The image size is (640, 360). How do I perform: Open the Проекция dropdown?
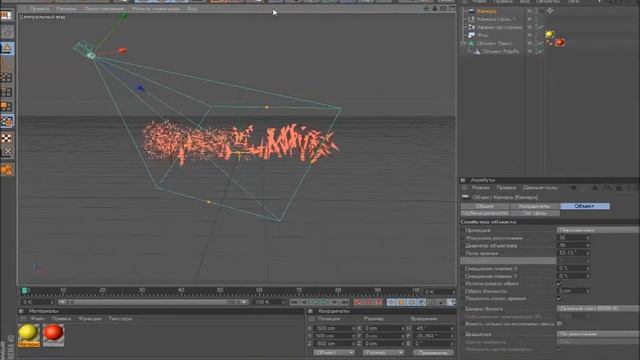click(x=598, y=230)
